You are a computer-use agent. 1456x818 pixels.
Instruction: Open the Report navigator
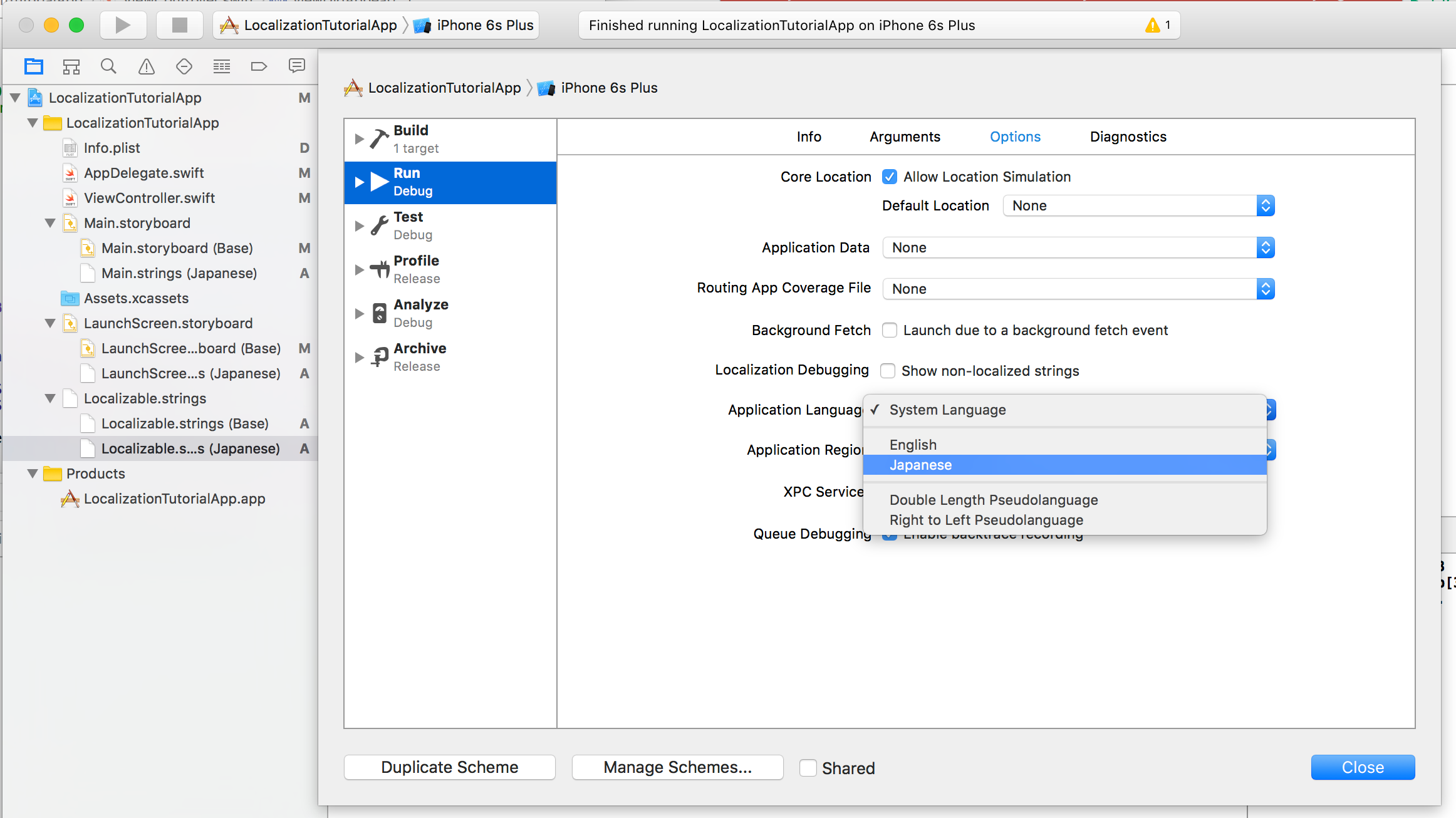click(x=296, y=66)
